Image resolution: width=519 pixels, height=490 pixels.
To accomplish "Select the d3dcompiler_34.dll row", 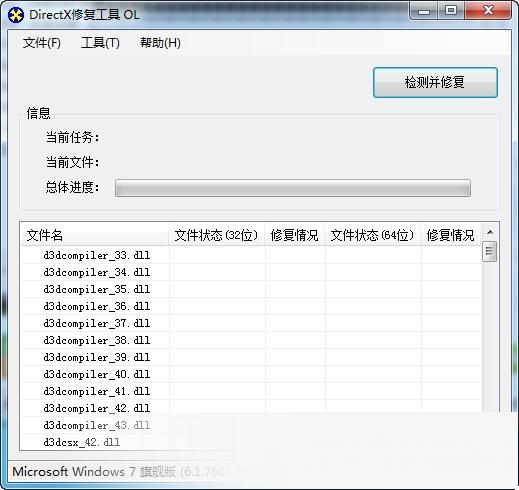I will click(251, 272).
